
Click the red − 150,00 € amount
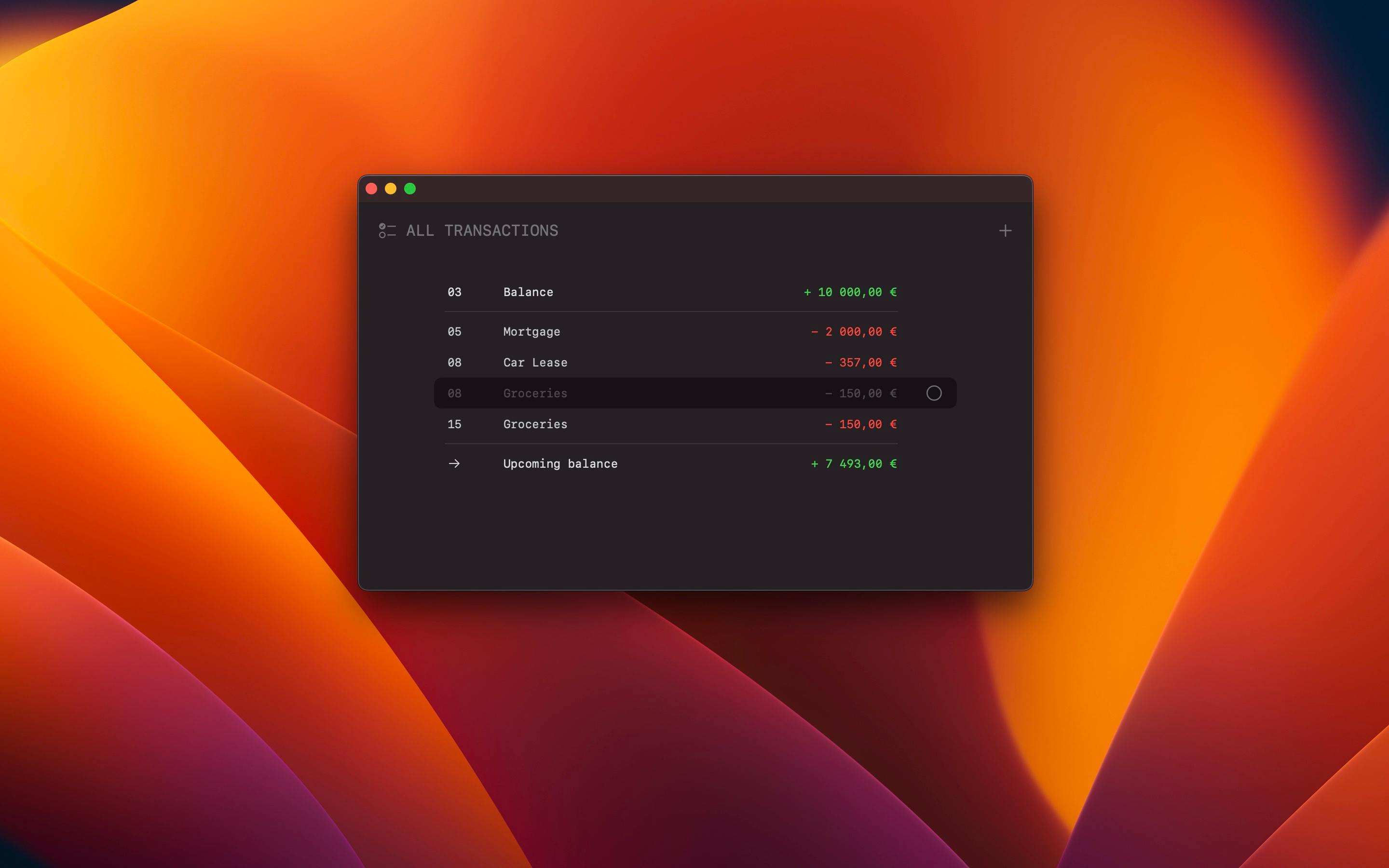coord(861,424)
